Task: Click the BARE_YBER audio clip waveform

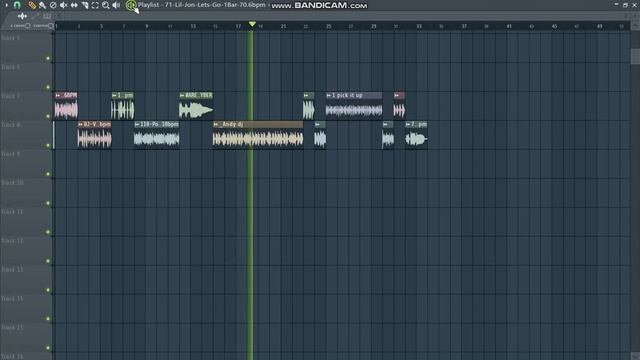Action: (196, 110)
